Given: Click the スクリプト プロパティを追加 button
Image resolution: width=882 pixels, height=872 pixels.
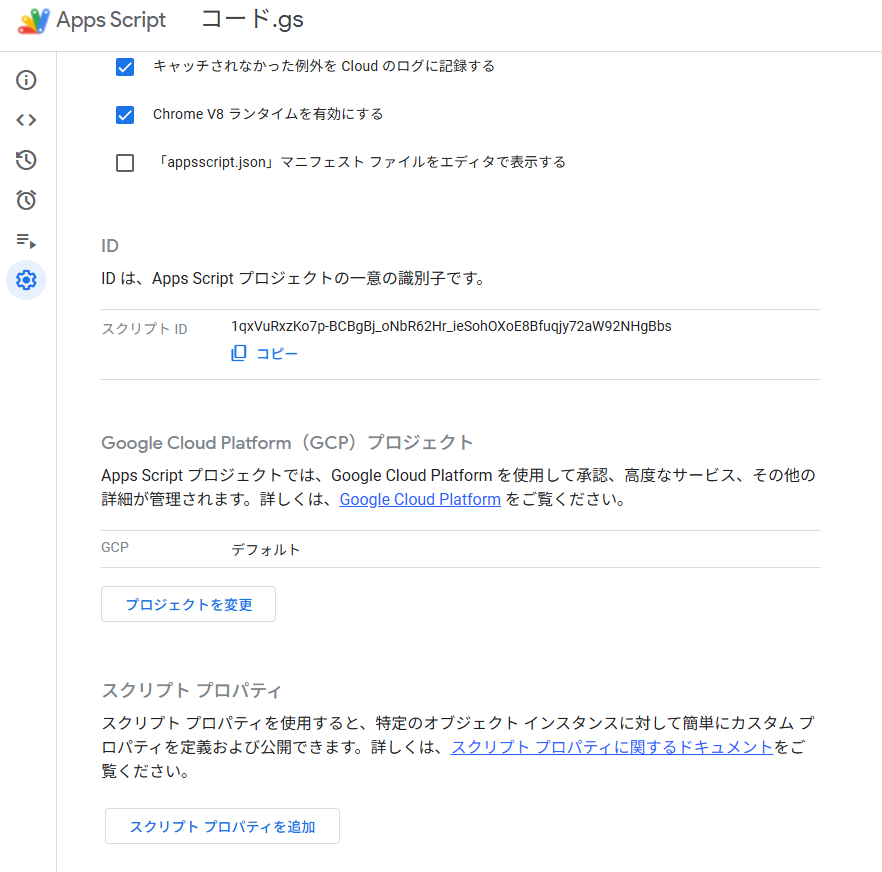Looking at the screenshot, I should (222, 826).
